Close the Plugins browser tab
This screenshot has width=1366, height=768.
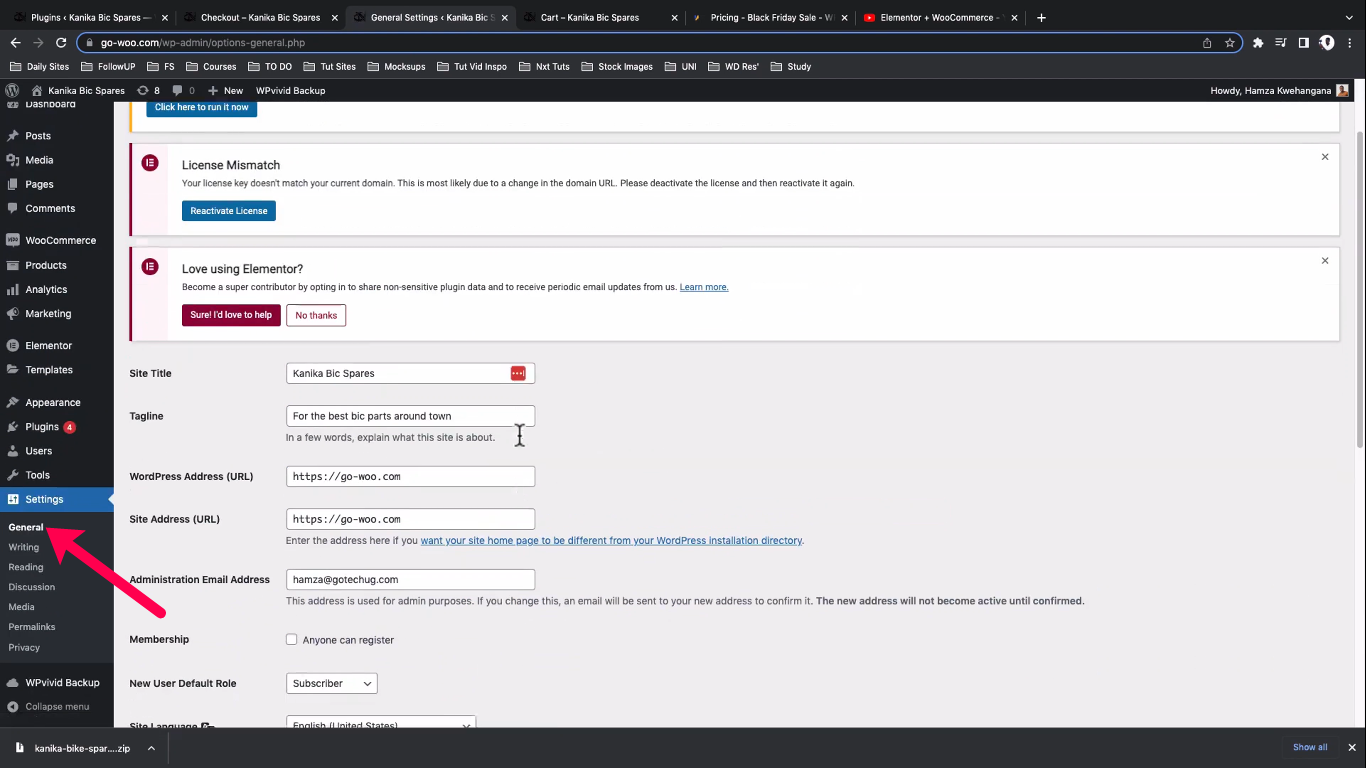[x=164, y=18]
